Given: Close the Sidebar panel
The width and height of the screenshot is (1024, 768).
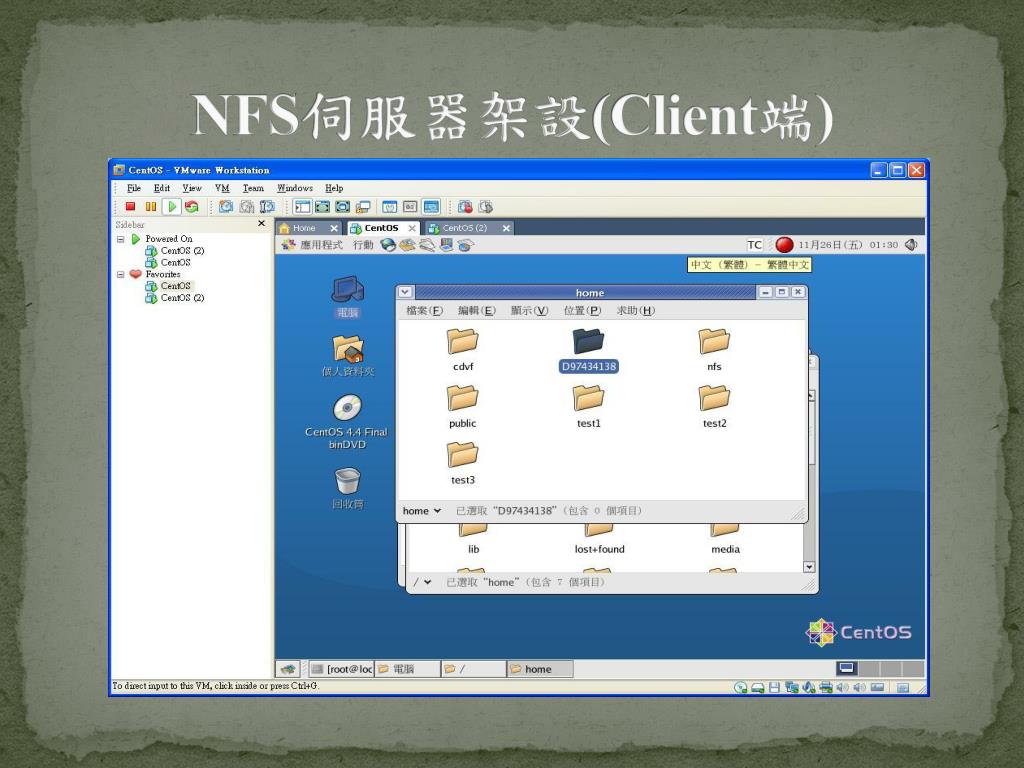Looking at the screenshot, I should tap(261, 223).
